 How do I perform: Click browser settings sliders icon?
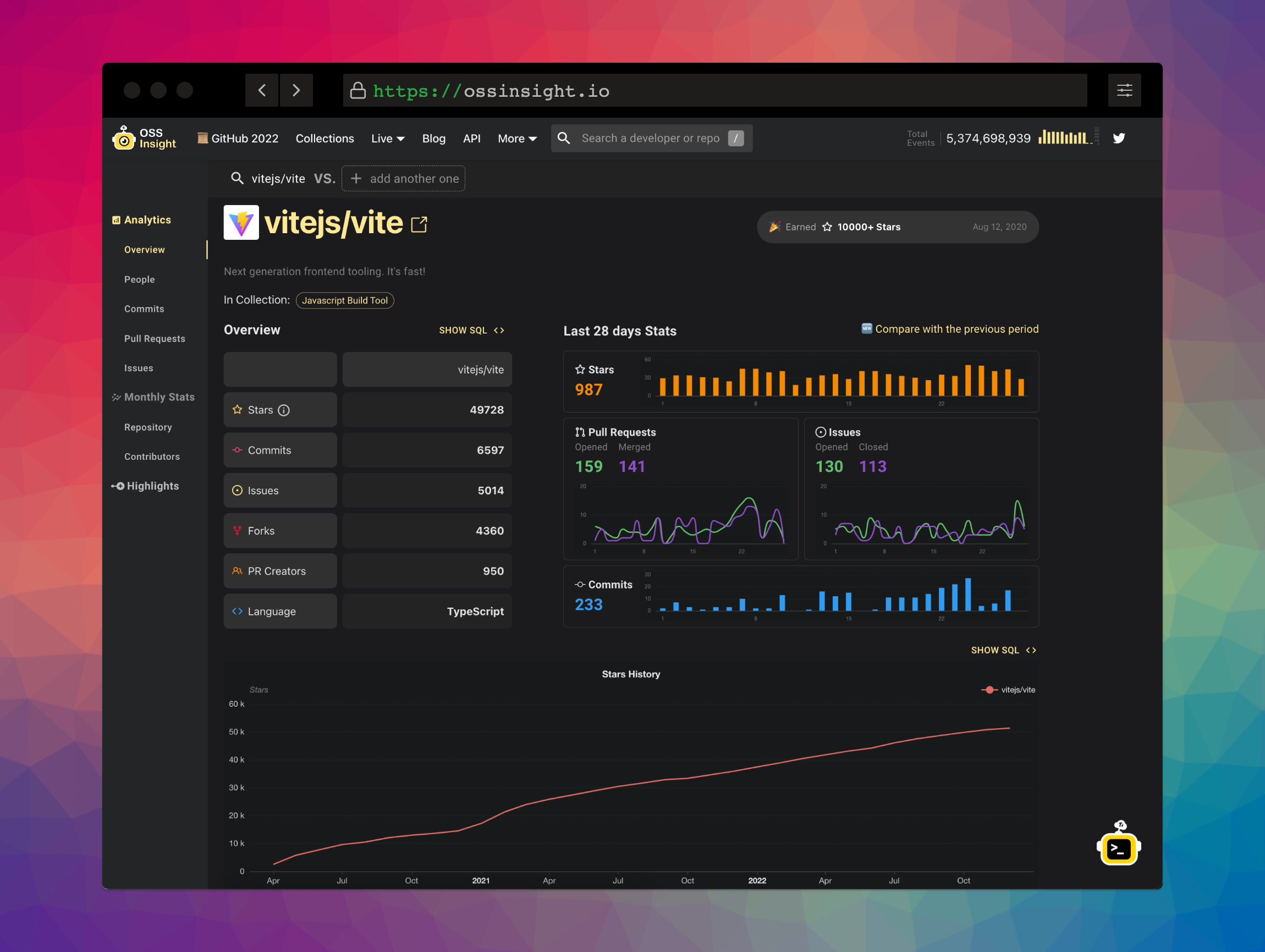coord(1124,90)
